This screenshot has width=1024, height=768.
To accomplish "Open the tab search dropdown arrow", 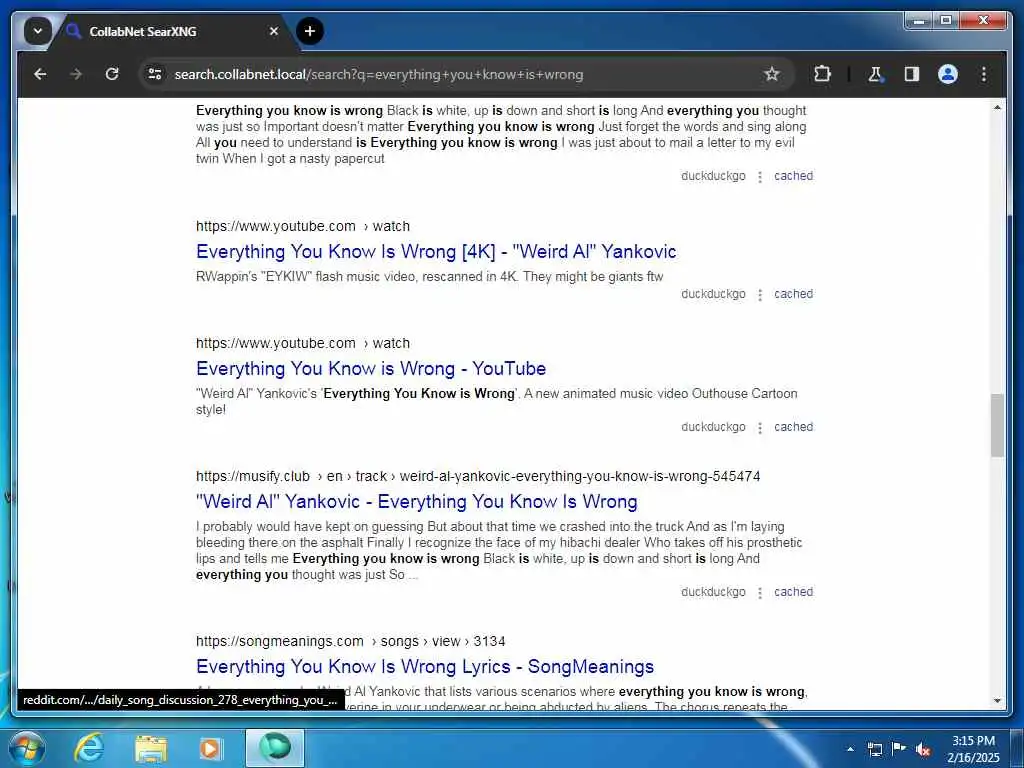I will (x=38, y=31).
